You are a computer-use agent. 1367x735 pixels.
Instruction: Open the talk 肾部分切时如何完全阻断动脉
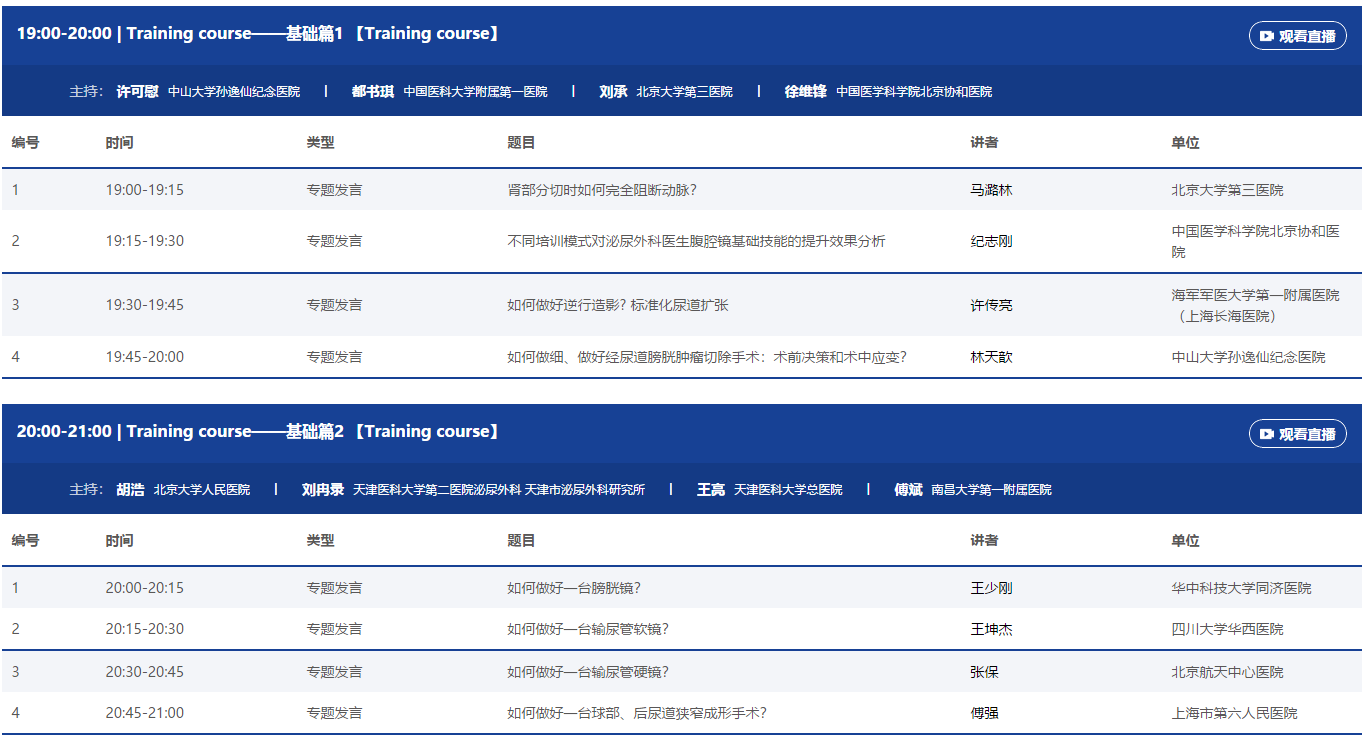[x=602, y=190]
